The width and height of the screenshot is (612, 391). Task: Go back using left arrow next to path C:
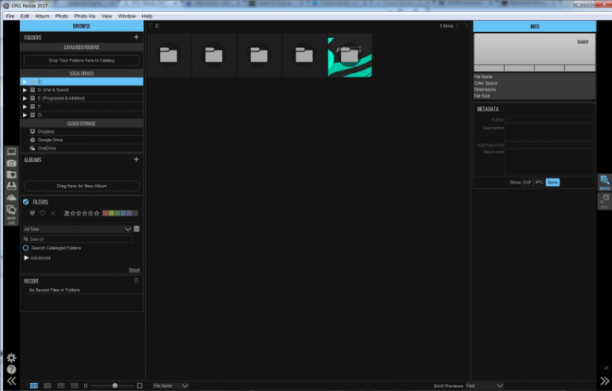click(151, 26)
